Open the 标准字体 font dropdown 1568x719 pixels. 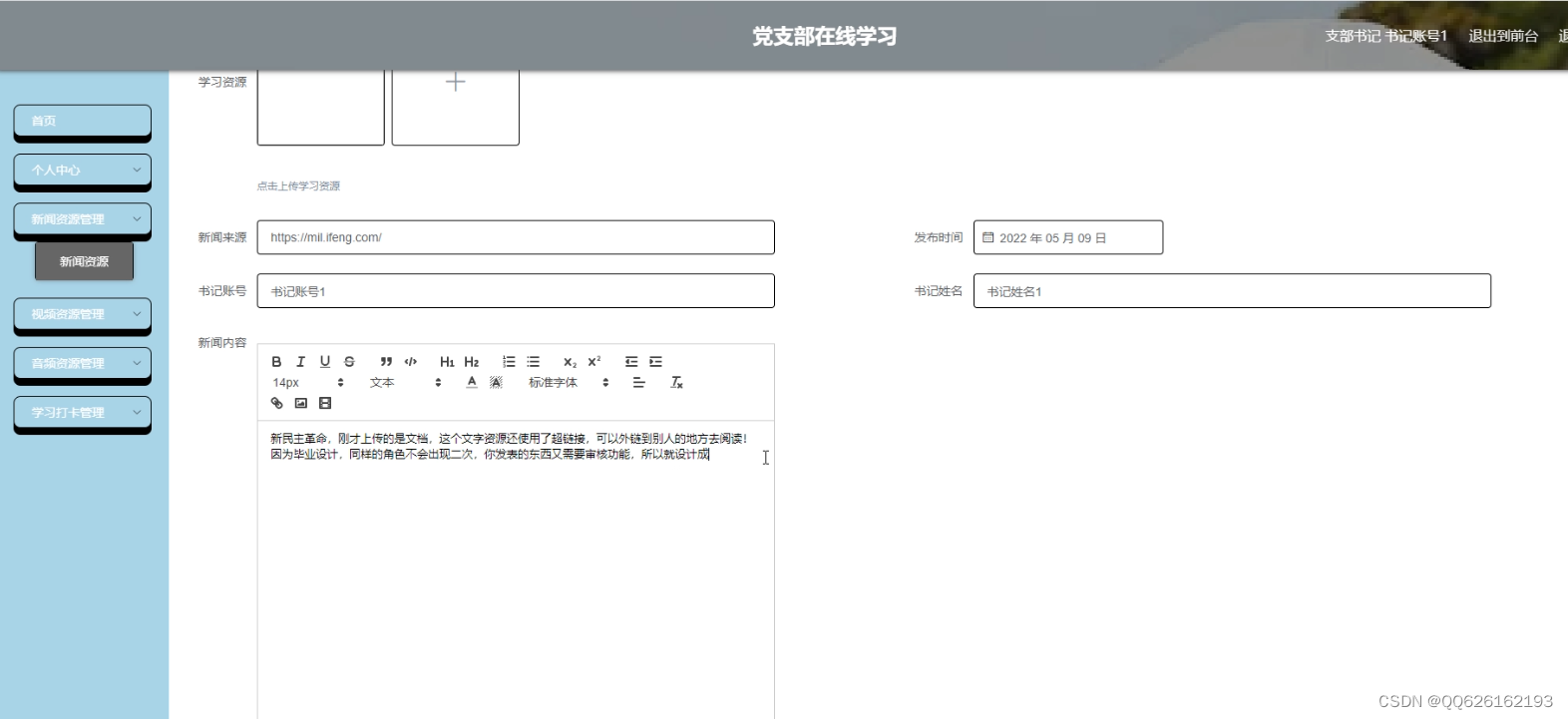(x=569, y=383)
